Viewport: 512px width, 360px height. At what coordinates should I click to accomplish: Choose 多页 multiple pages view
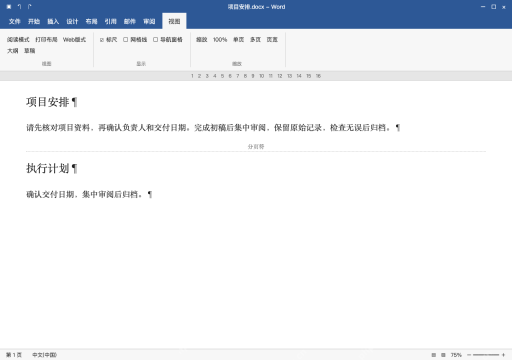point(255,40)
